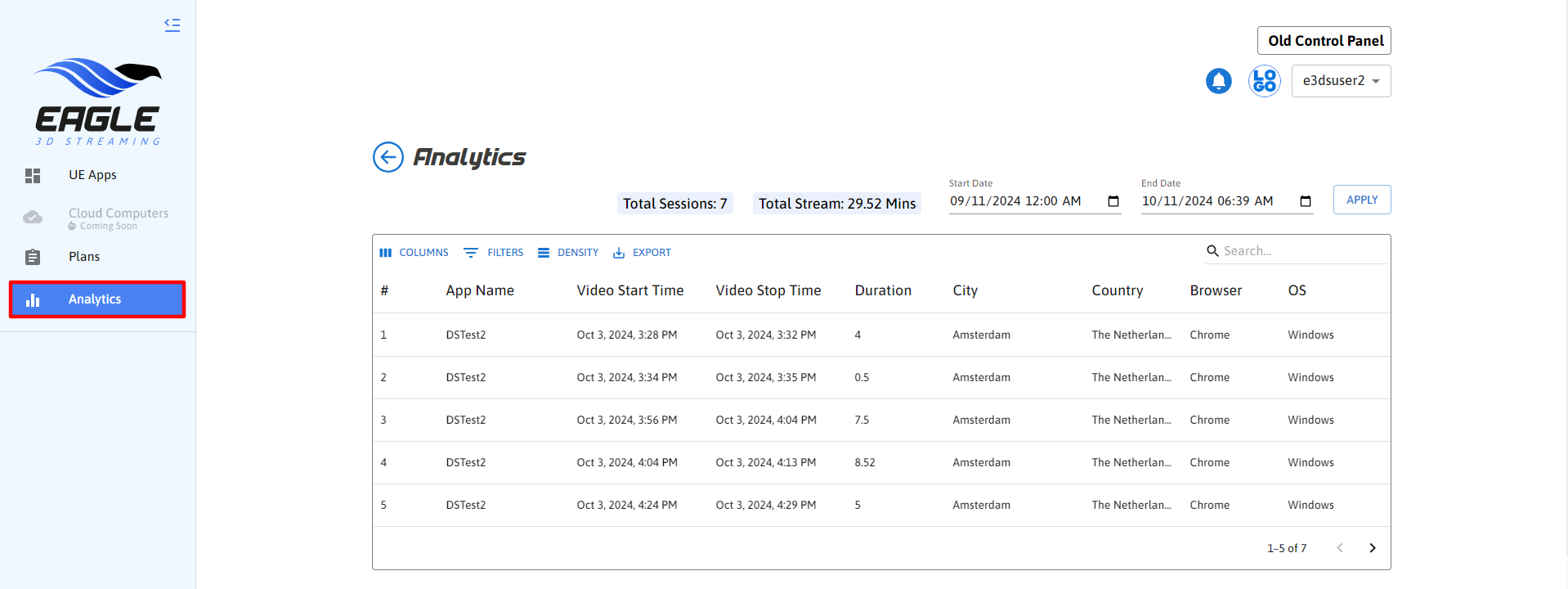Image resolution: width=1568 pixels, height=589 pixels.
Task: Select Analytics in the sidebar
Action: point(96,299)
